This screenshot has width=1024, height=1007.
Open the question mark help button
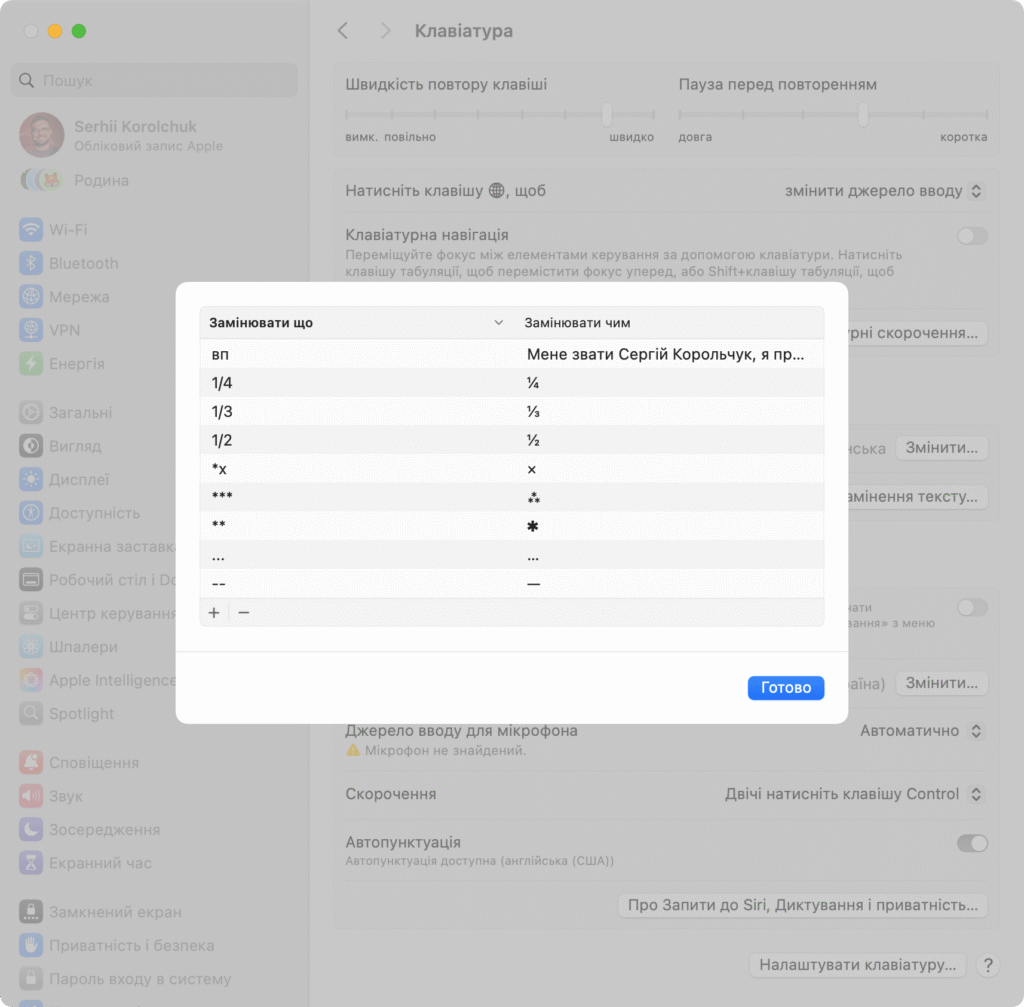[987, 965]
